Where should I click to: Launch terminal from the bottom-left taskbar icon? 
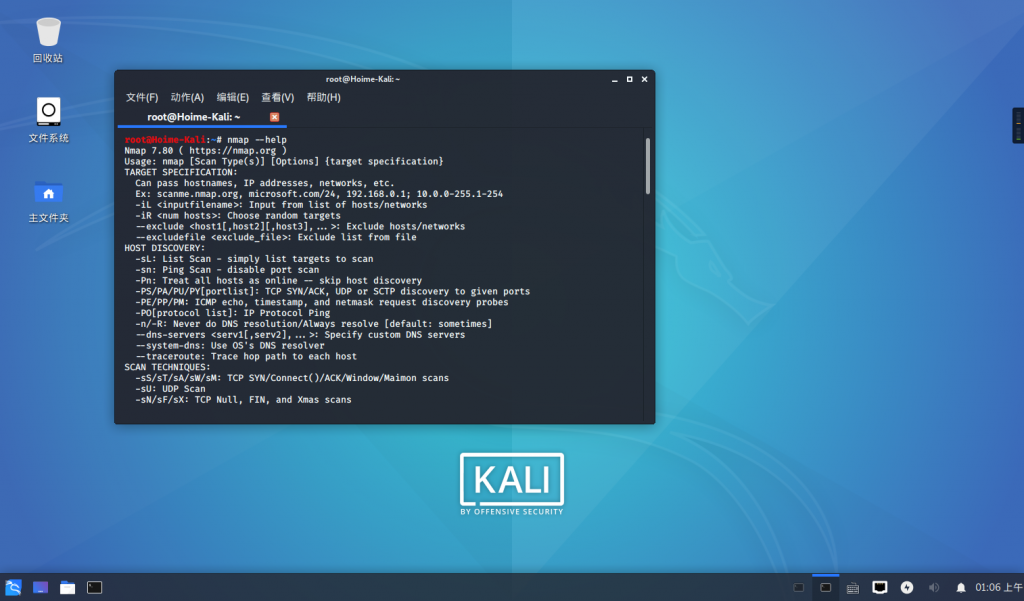tap(95, 587)
